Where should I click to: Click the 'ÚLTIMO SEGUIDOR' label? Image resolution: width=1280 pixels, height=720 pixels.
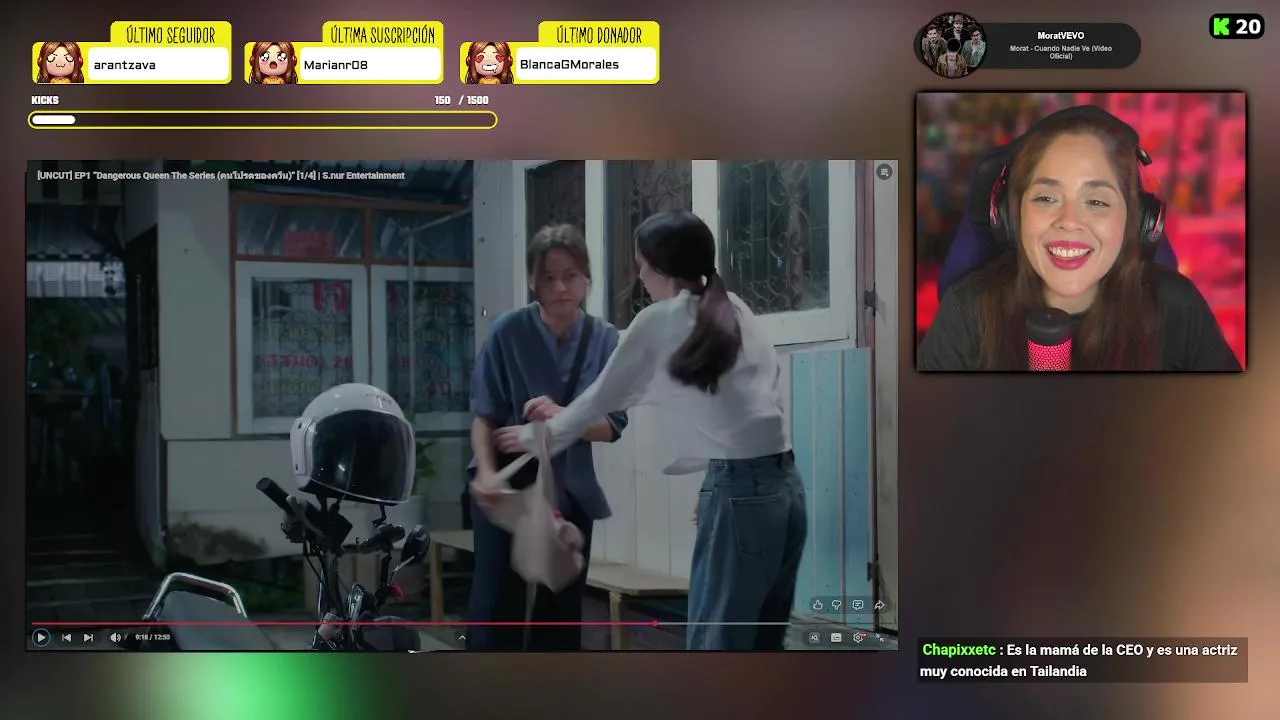coord(170,35)
